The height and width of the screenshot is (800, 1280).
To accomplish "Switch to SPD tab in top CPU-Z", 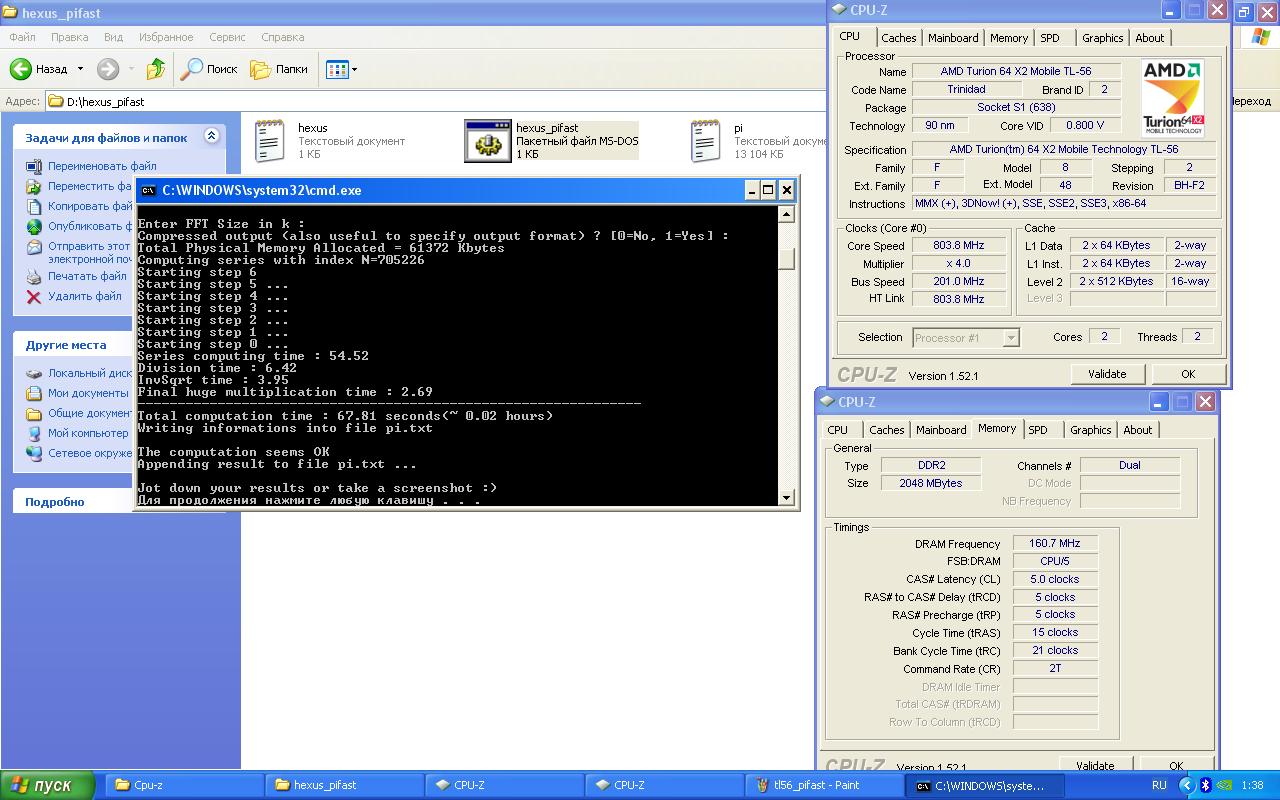I will pos(1049,38).
